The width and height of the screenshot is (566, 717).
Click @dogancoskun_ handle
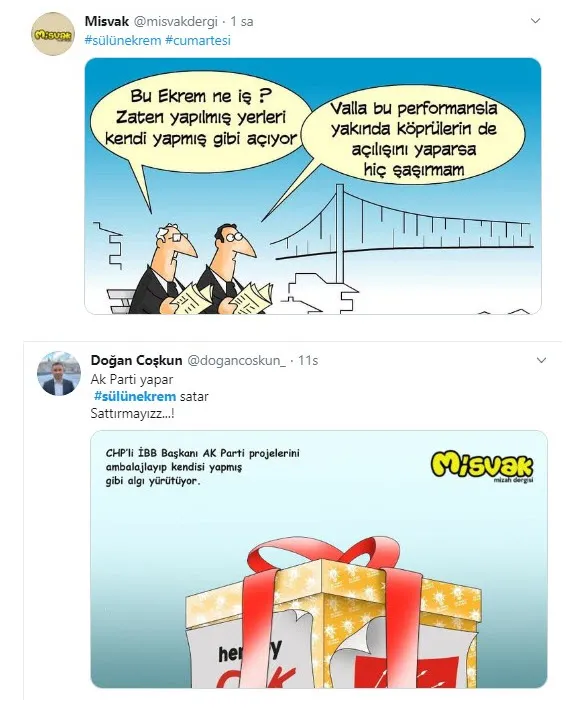[236, 360]
